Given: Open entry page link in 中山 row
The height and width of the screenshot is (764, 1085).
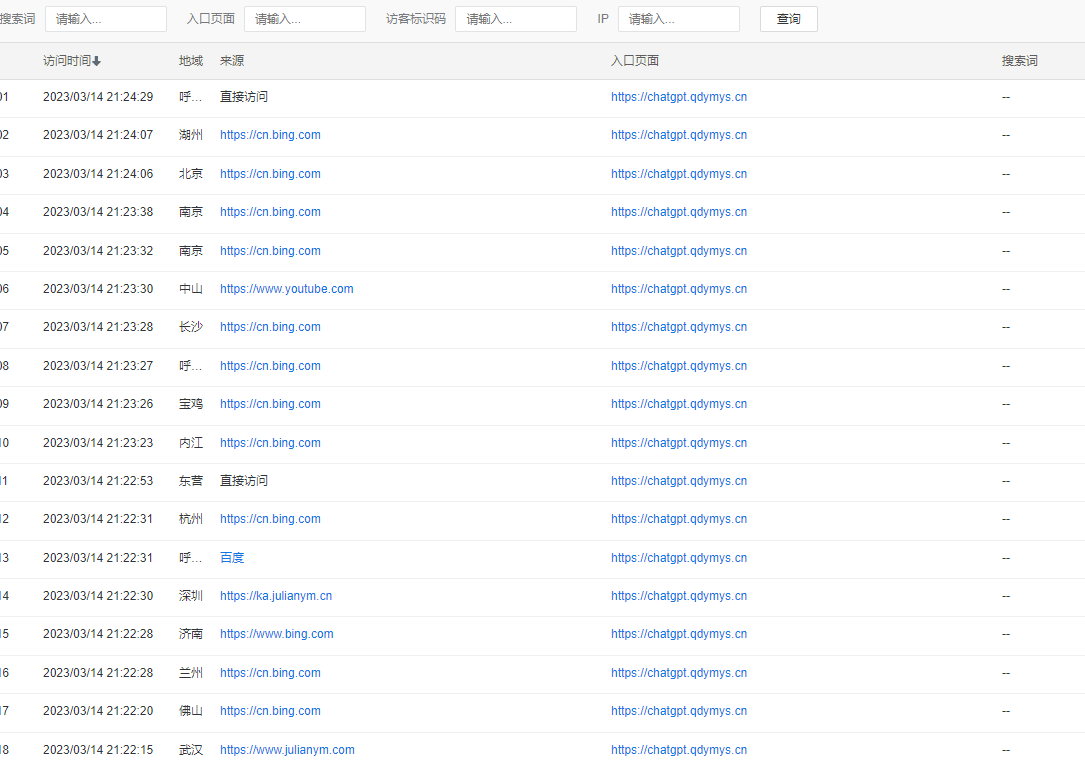Looking at the screenshot, I should pyautogui.click(x=679, y=289).
